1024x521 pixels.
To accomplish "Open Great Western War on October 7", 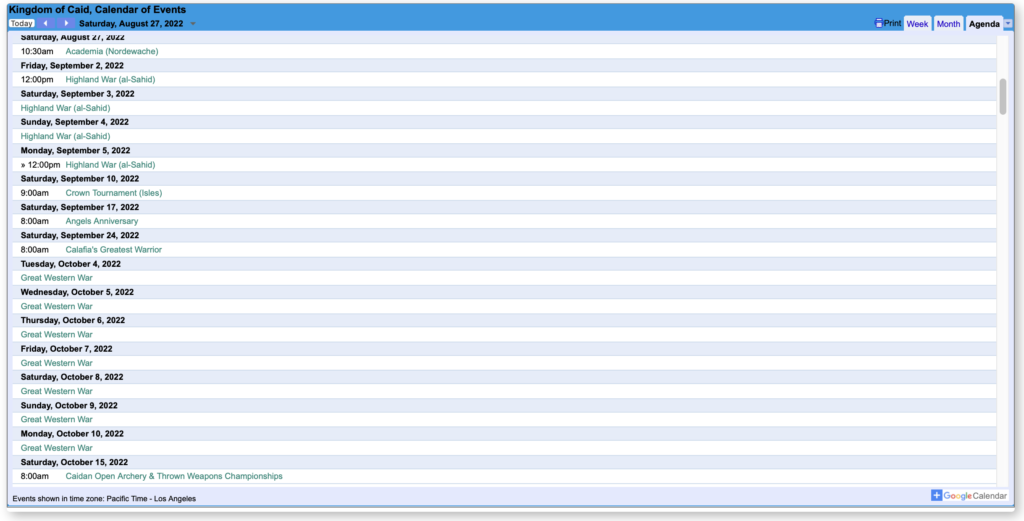I will click(57, 363).
